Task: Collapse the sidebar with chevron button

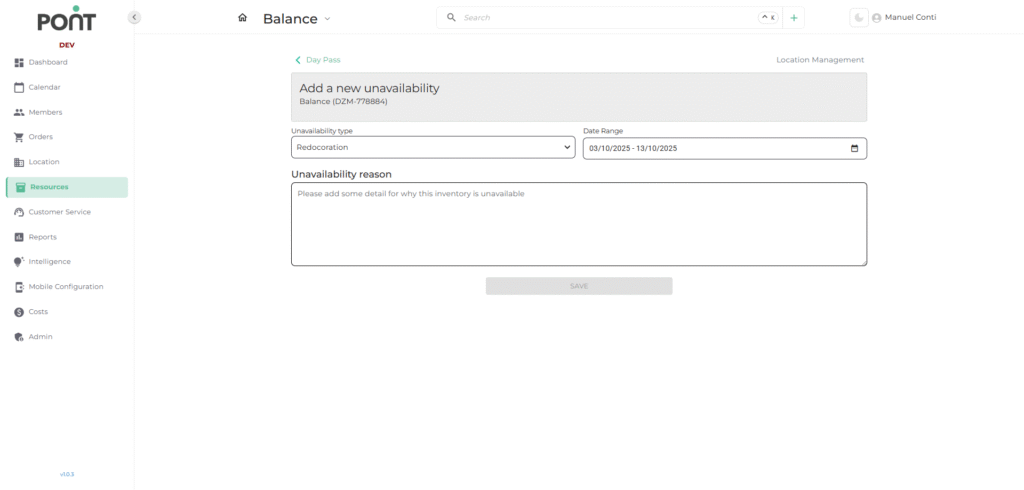Action: 135,18
